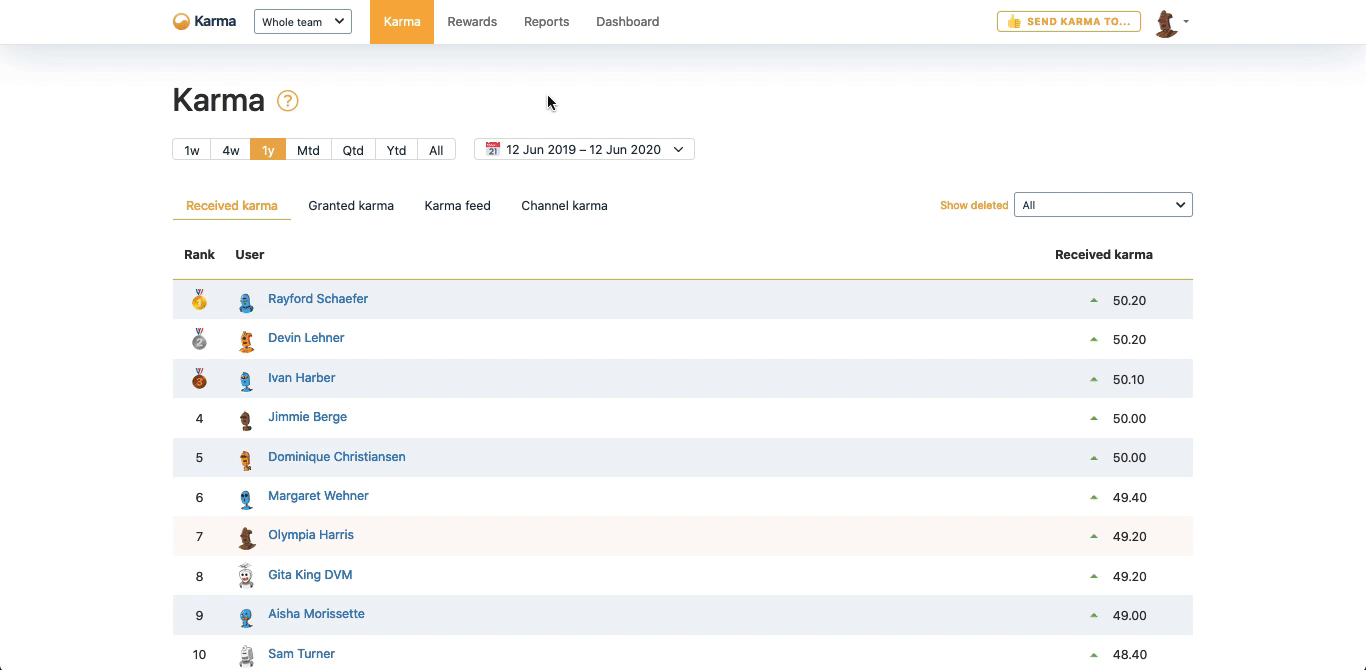
Task: Click Olympia Harris's avatar icon
Action: tap(246, 538)
